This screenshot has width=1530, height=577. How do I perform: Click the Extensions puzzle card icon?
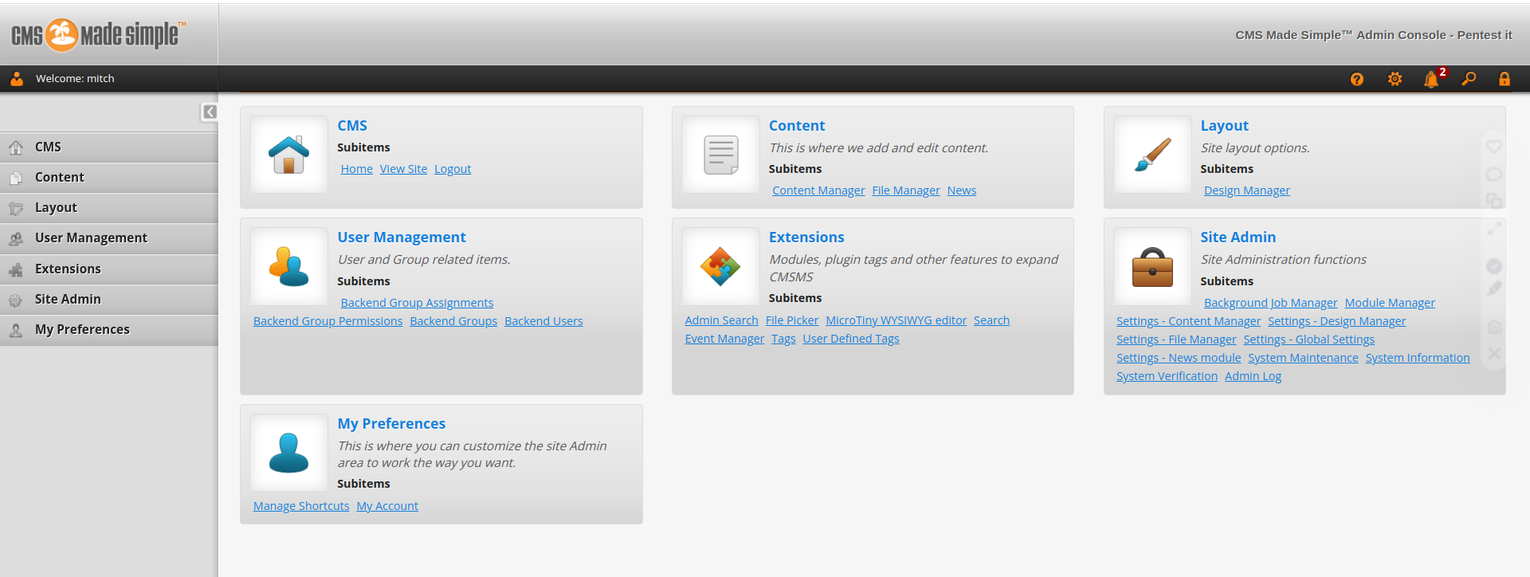720,267
